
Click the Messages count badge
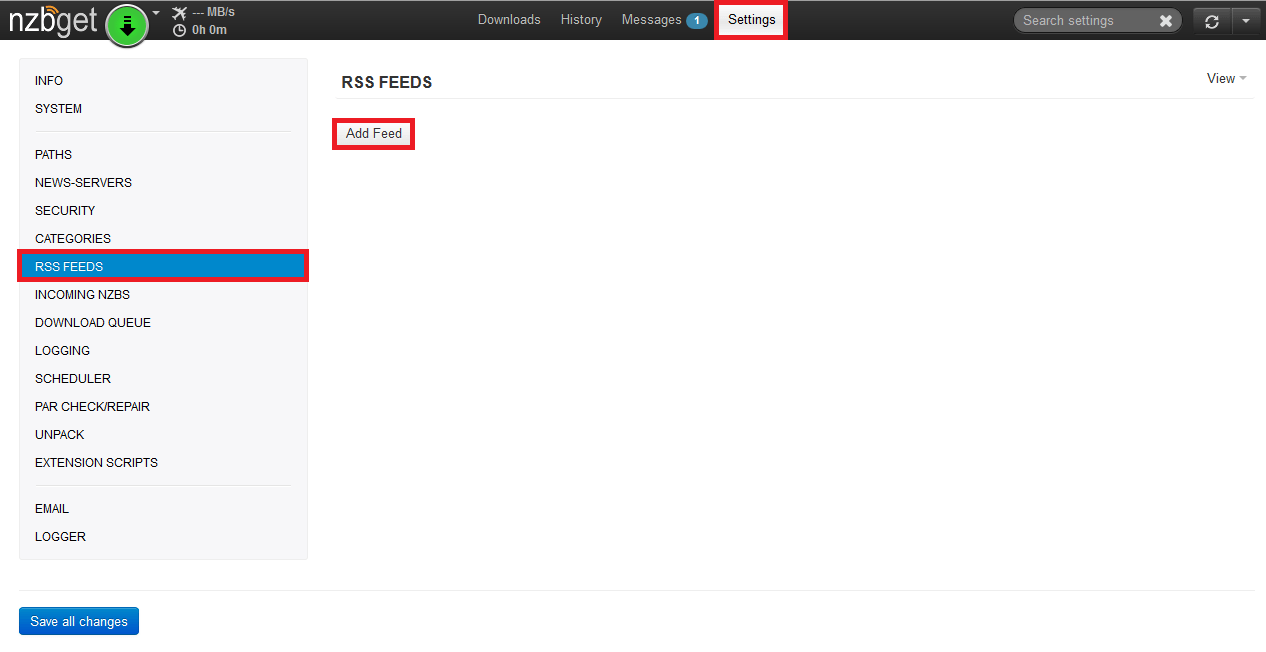tap(696, 20)
